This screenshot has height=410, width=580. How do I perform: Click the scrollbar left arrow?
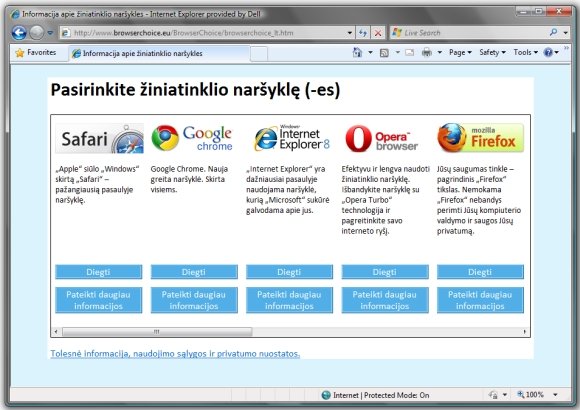56,332
